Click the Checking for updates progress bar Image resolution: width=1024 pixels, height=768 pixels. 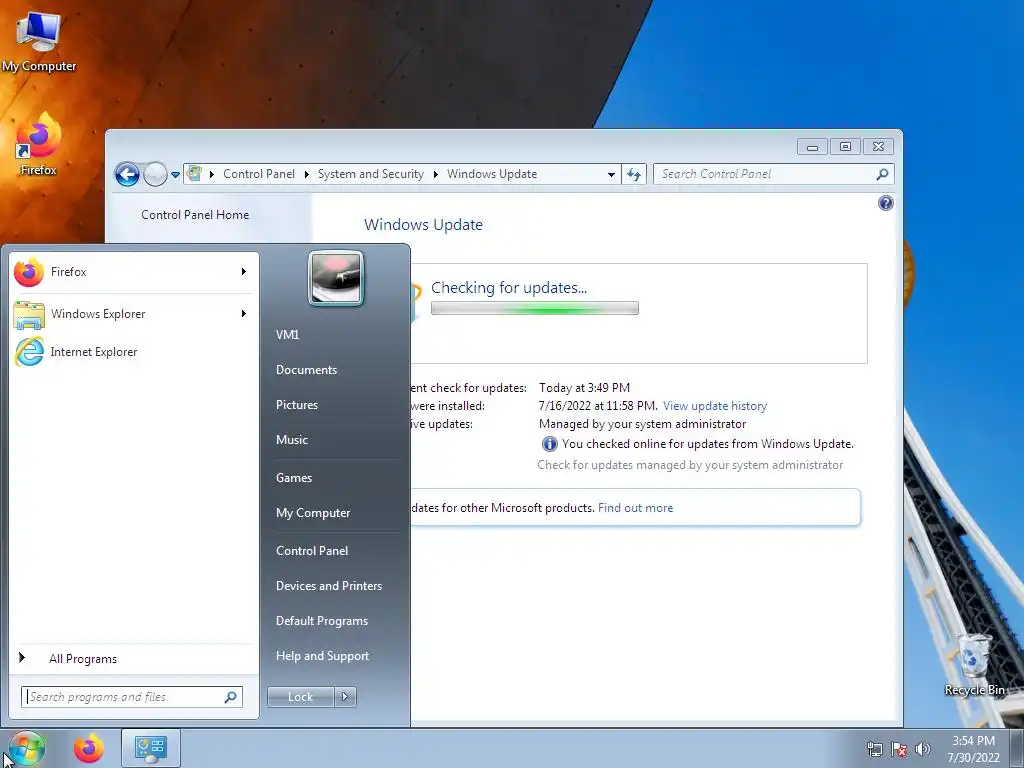(x=535, y=308)
